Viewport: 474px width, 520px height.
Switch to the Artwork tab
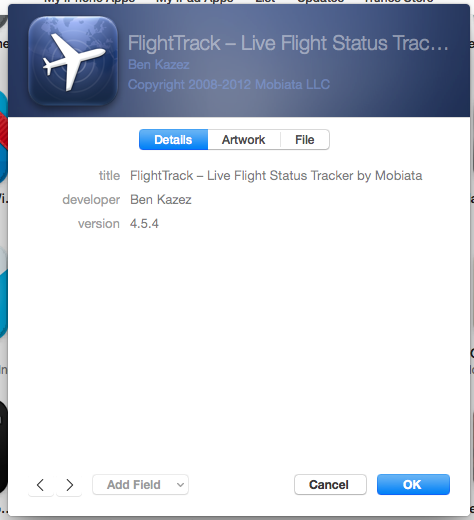(244, 140)
